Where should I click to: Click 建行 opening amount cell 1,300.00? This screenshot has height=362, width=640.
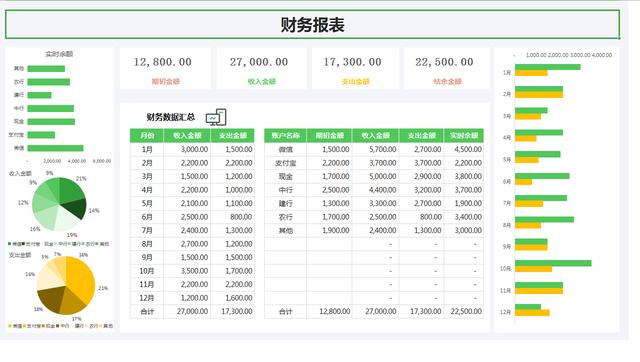(x=329, y=203)
